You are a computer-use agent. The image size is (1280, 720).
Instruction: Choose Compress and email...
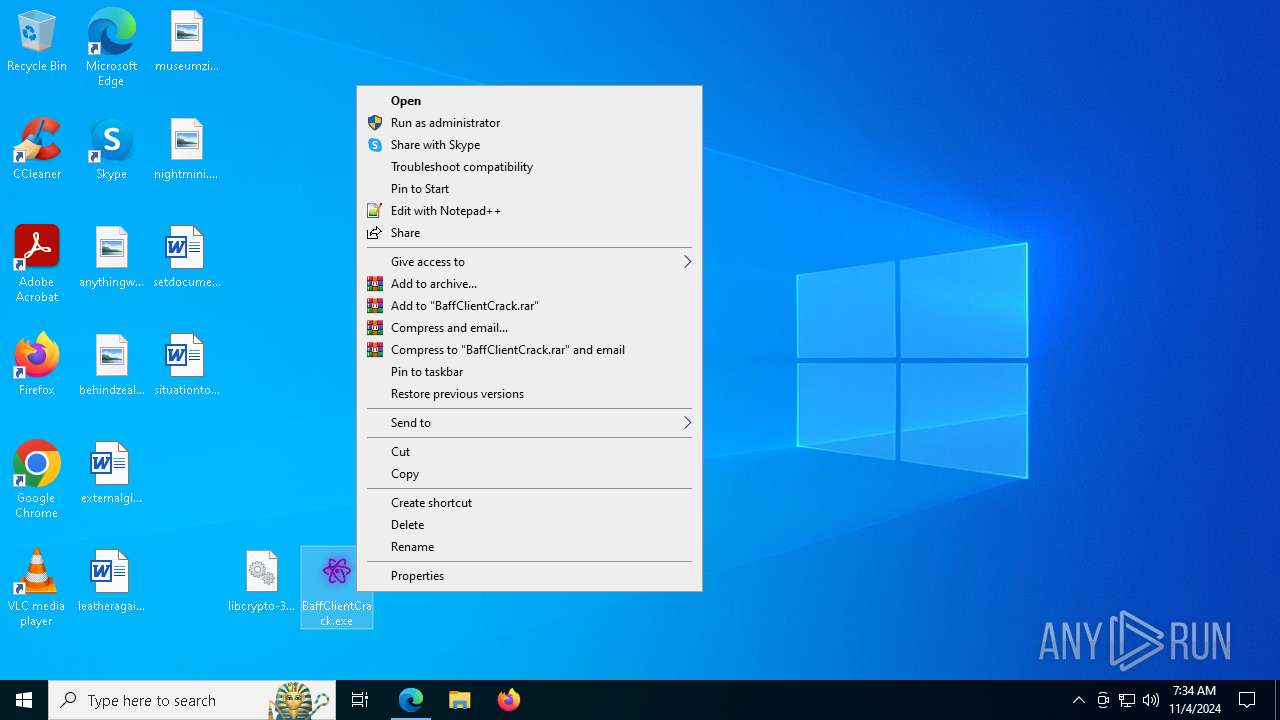529,328
